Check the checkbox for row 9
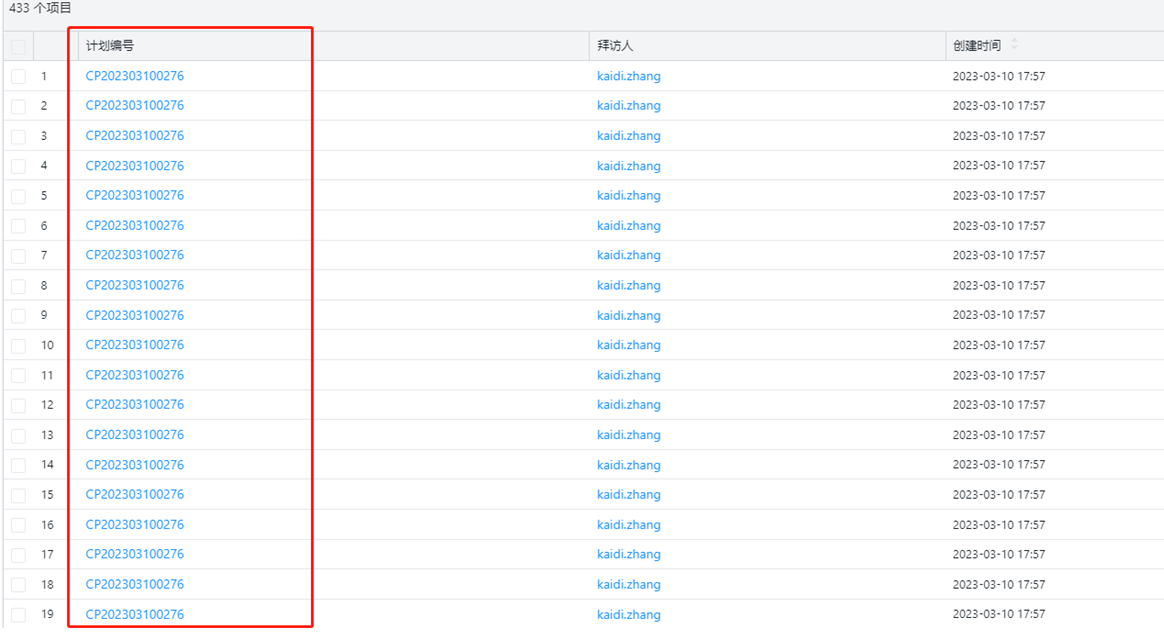The height and width of the screenshot is (635, 1164). (19, 316)
